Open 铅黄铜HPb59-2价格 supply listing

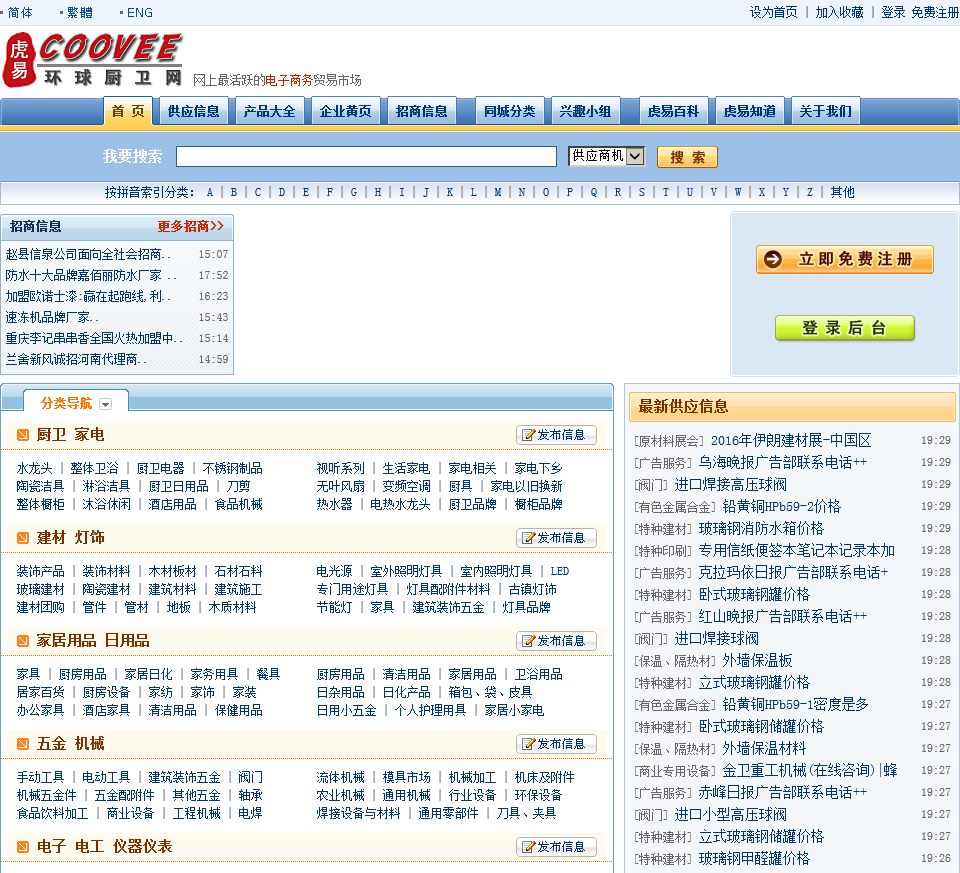tap(782, 506)
